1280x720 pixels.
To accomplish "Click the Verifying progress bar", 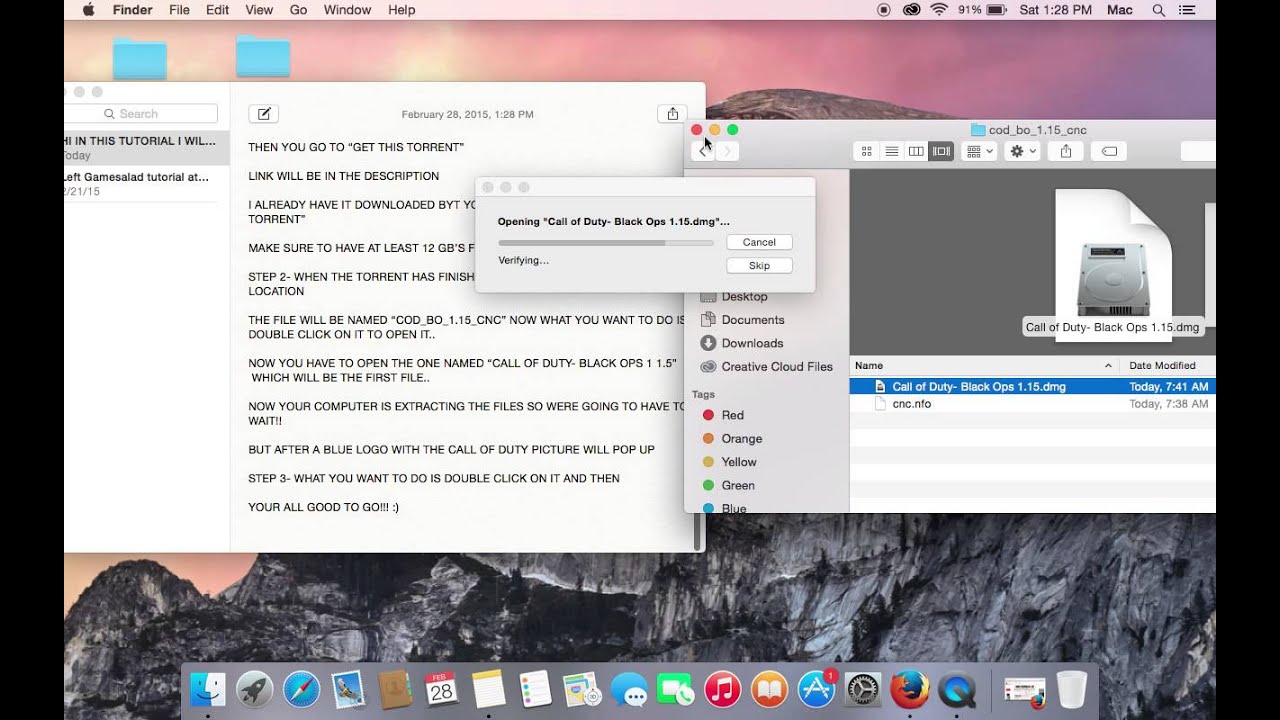I will point(606,243).
